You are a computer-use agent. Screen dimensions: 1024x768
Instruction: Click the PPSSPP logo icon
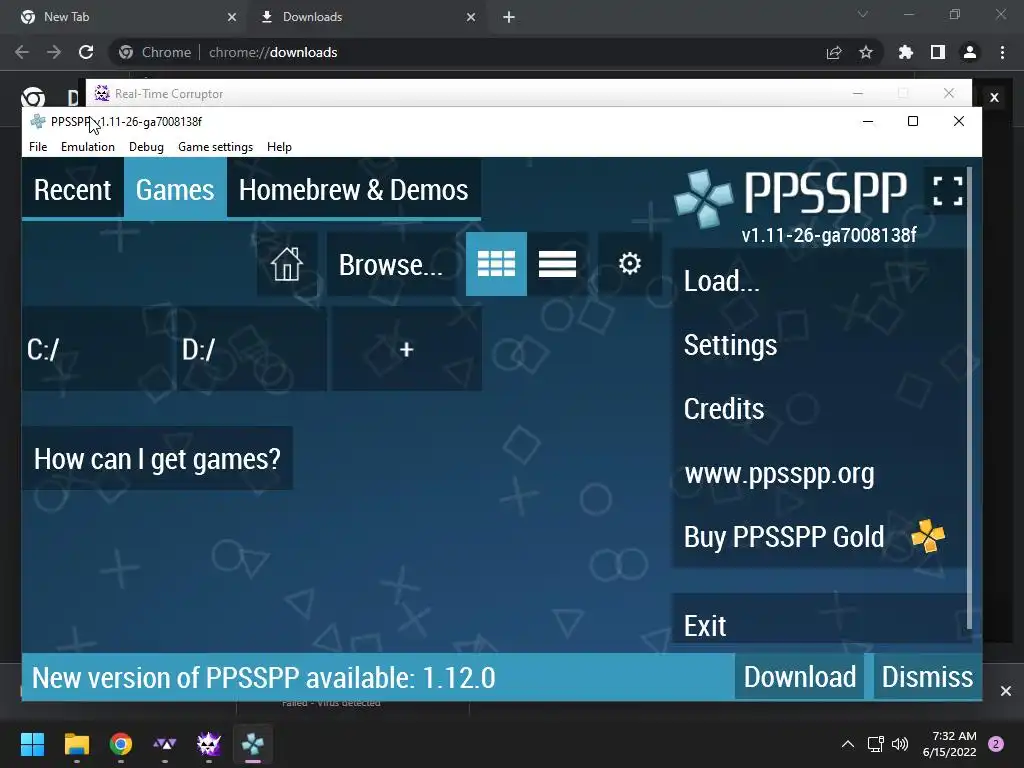tap(703, 199)
